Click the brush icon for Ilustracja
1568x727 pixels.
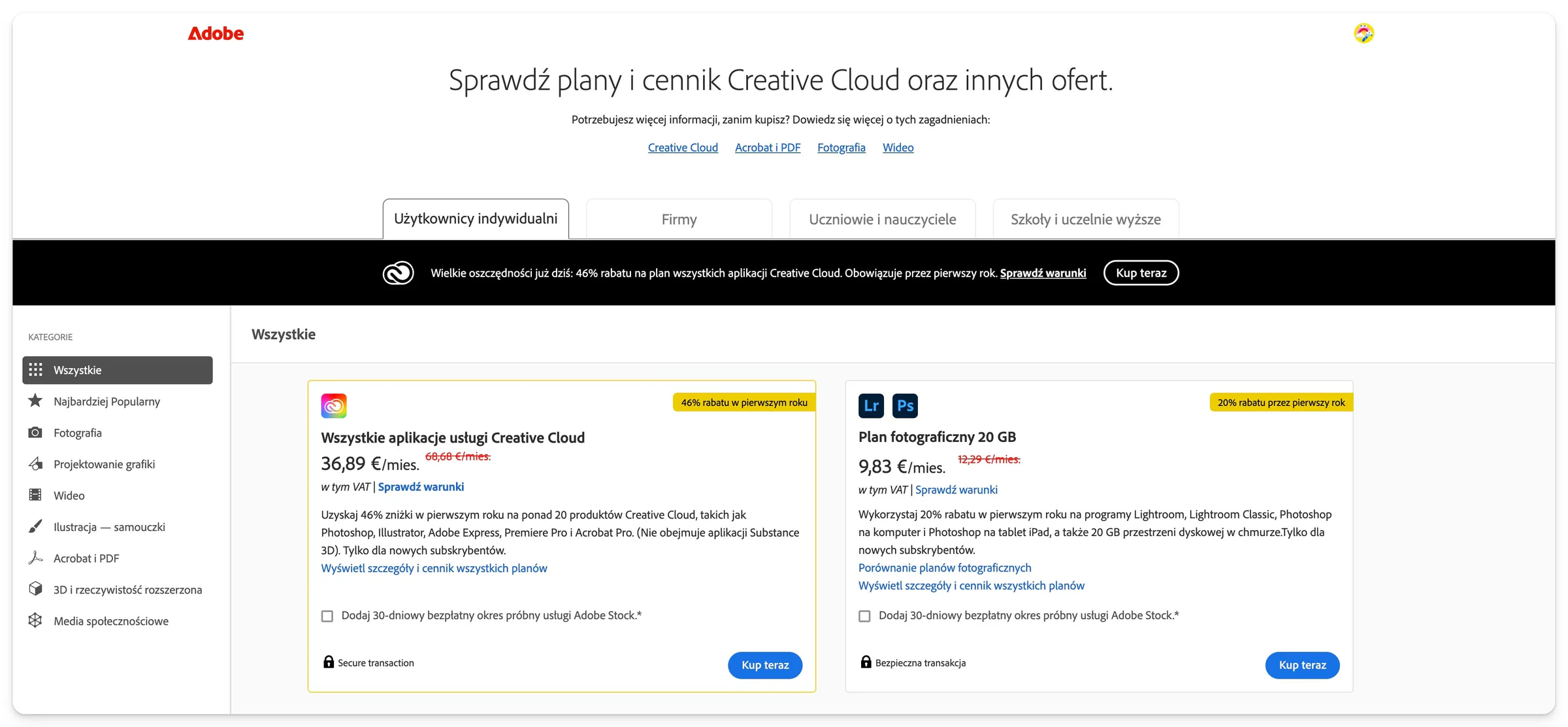click(35, 526)
